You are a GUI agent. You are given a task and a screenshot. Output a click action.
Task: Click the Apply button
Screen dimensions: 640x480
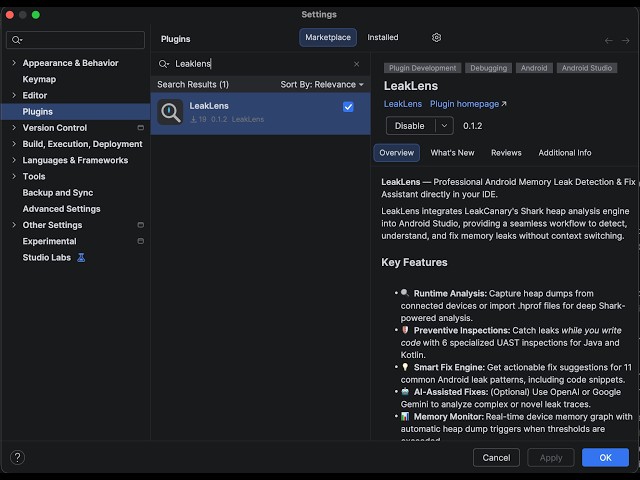click(x=551, y=458)
